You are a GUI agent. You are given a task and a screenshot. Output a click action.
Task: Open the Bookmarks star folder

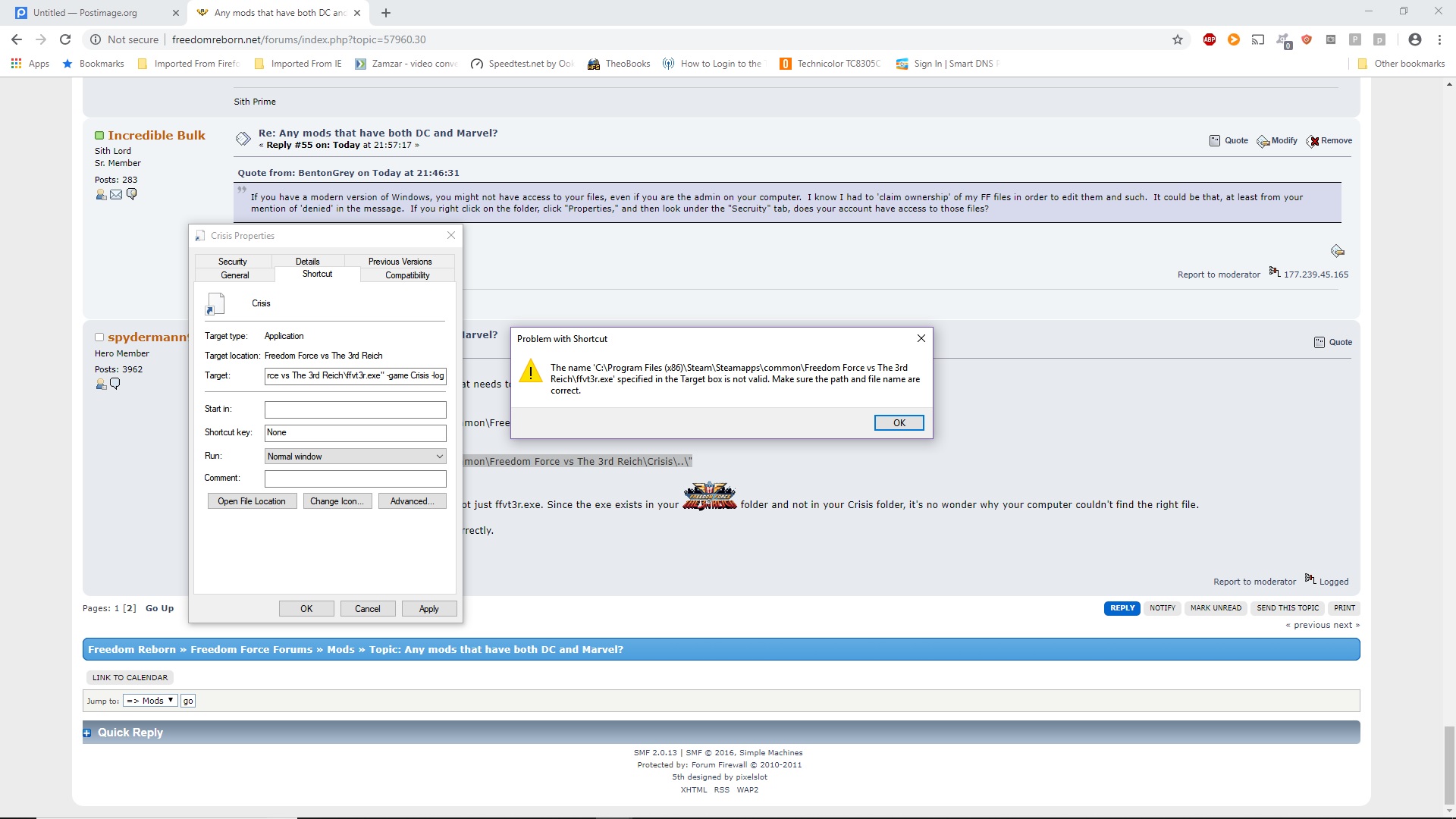click(x=93, y=64)
